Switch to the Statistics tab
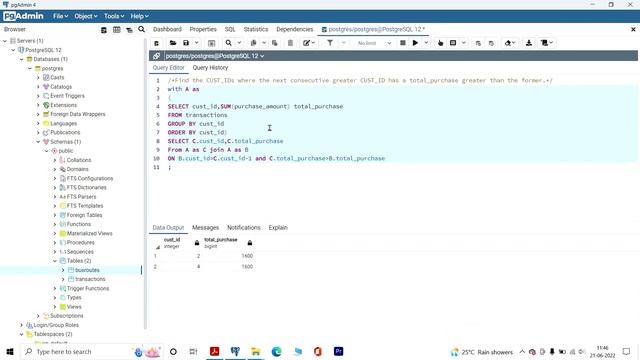This screenshot has width=640, height=360. click(256, 29)
